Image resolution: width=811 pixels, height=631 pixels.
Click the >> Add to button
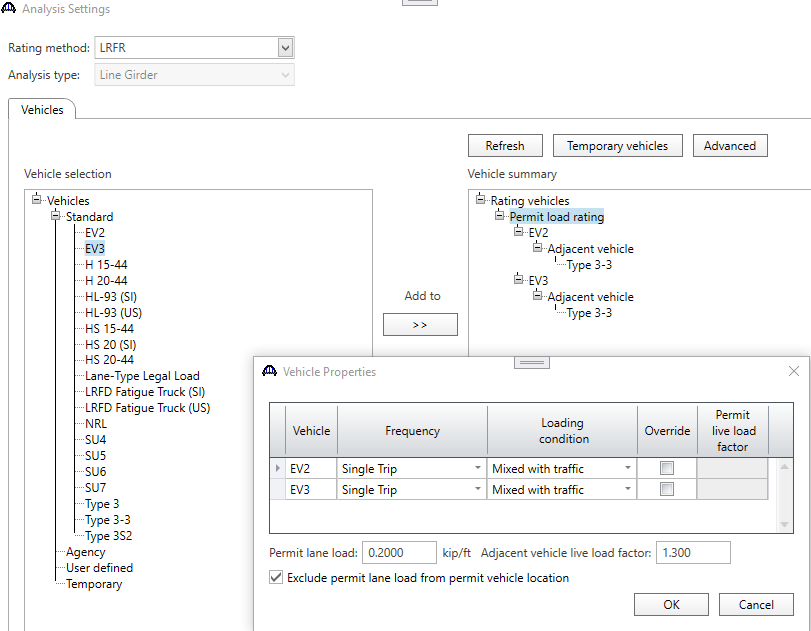coord(420,325)
